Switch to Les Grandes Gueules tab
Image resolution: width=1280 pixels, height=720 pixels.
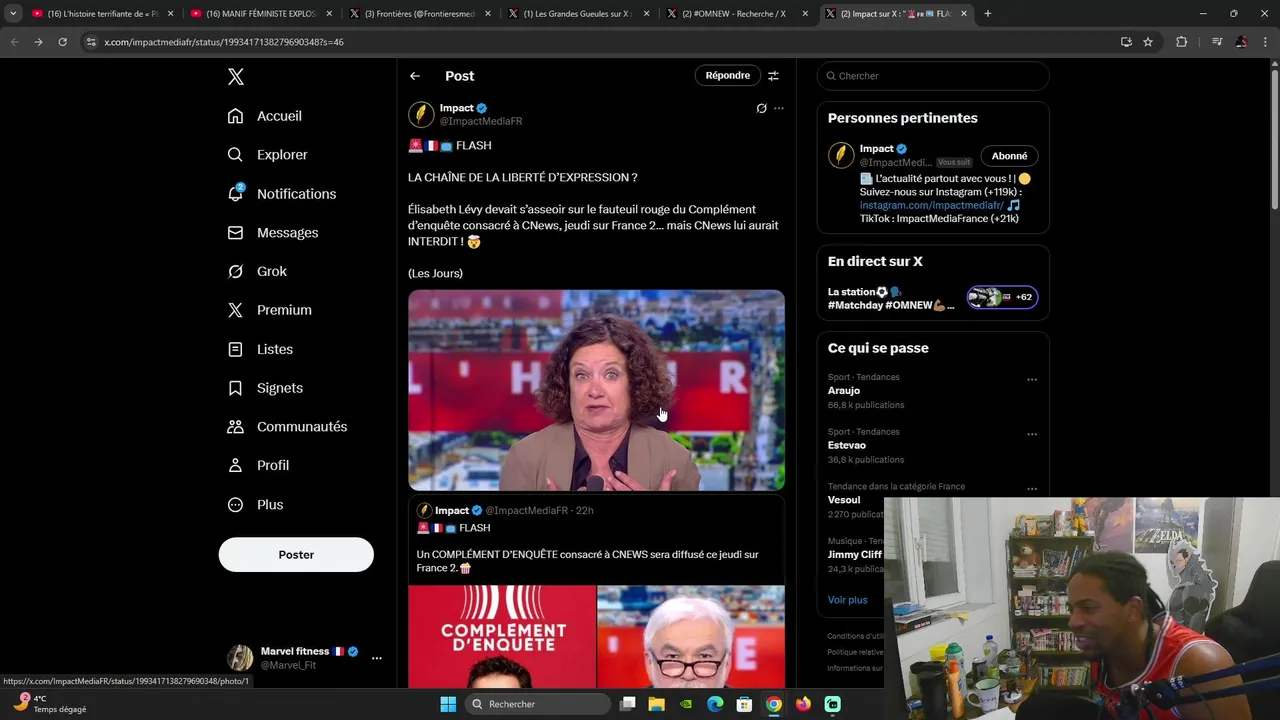[577, 14]
